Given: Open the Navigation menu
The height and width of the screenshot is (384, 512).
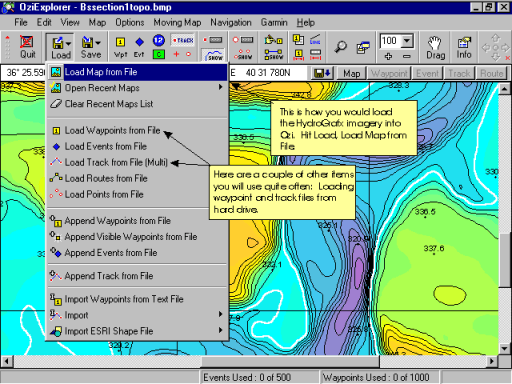Looking at the screenshot, I should (231, 22).
